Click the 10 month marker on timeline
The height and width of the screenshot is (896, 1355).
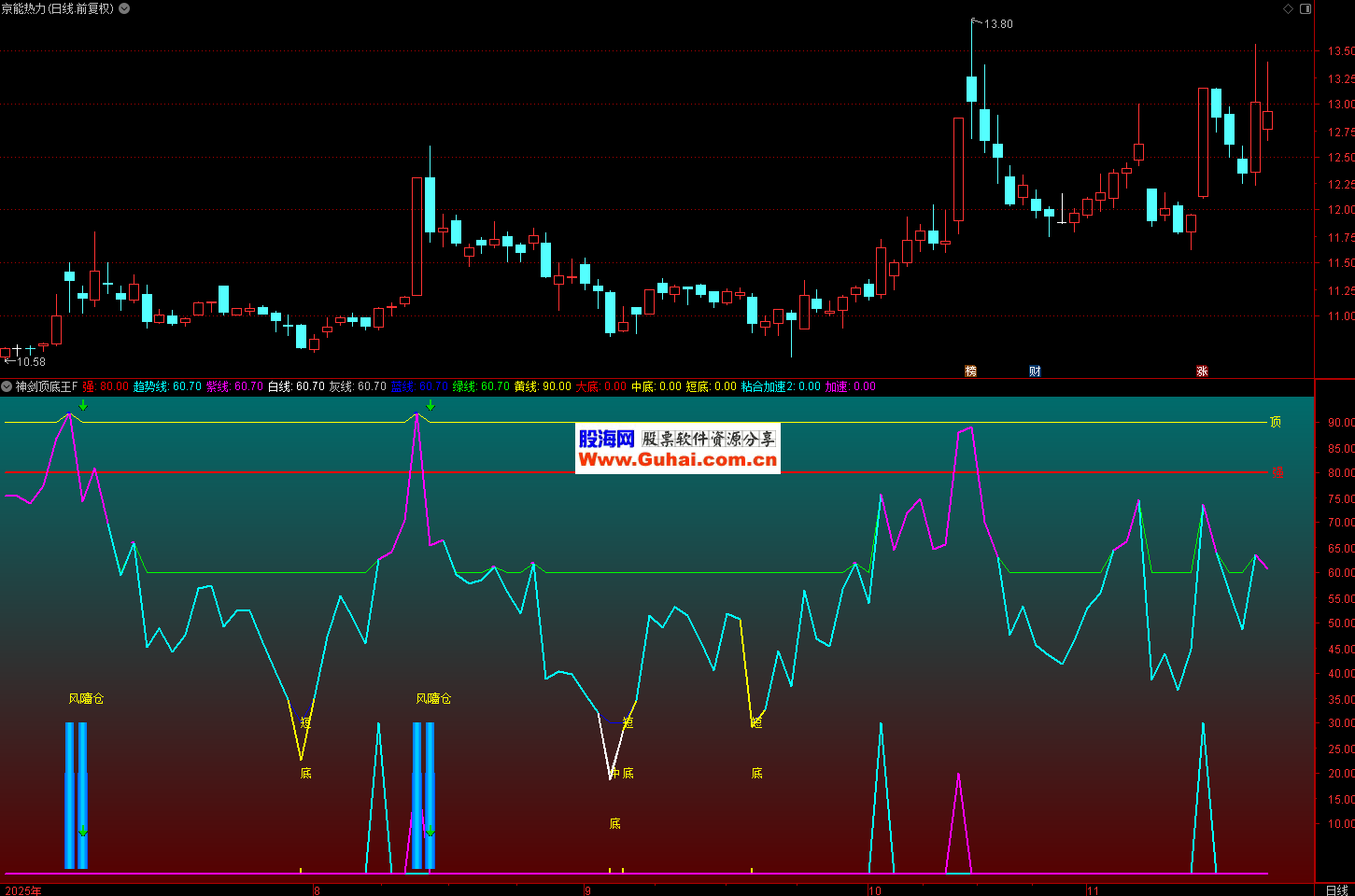click(x=875, y=890)
